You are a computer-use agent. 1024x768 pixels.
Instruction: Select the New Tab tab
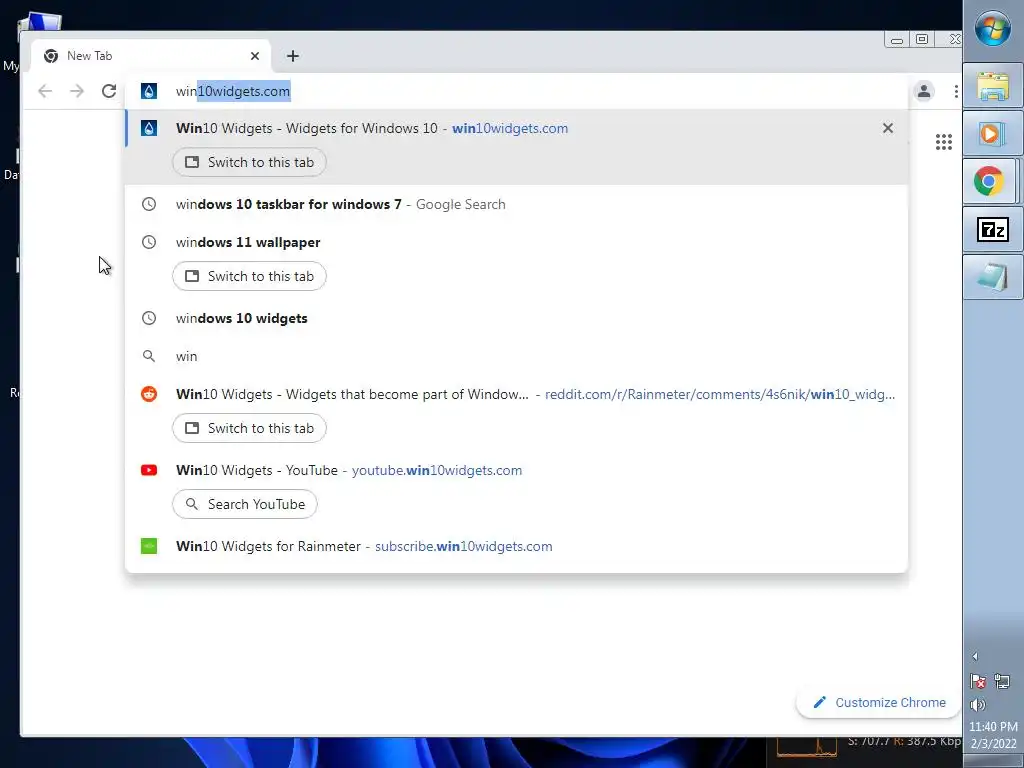coord(152,56)
